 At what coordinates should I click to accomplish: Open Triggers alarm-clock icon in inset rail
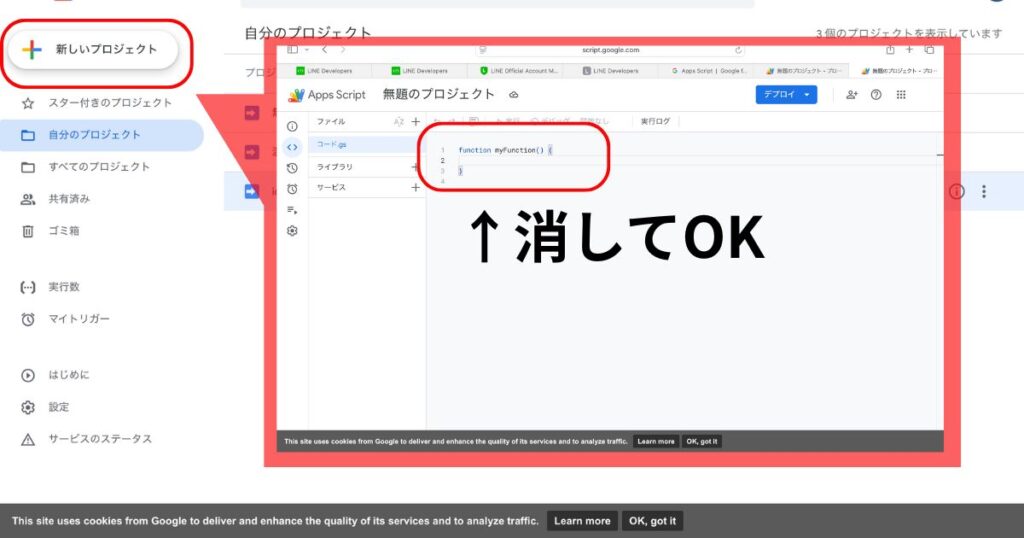tap(292, 189)
